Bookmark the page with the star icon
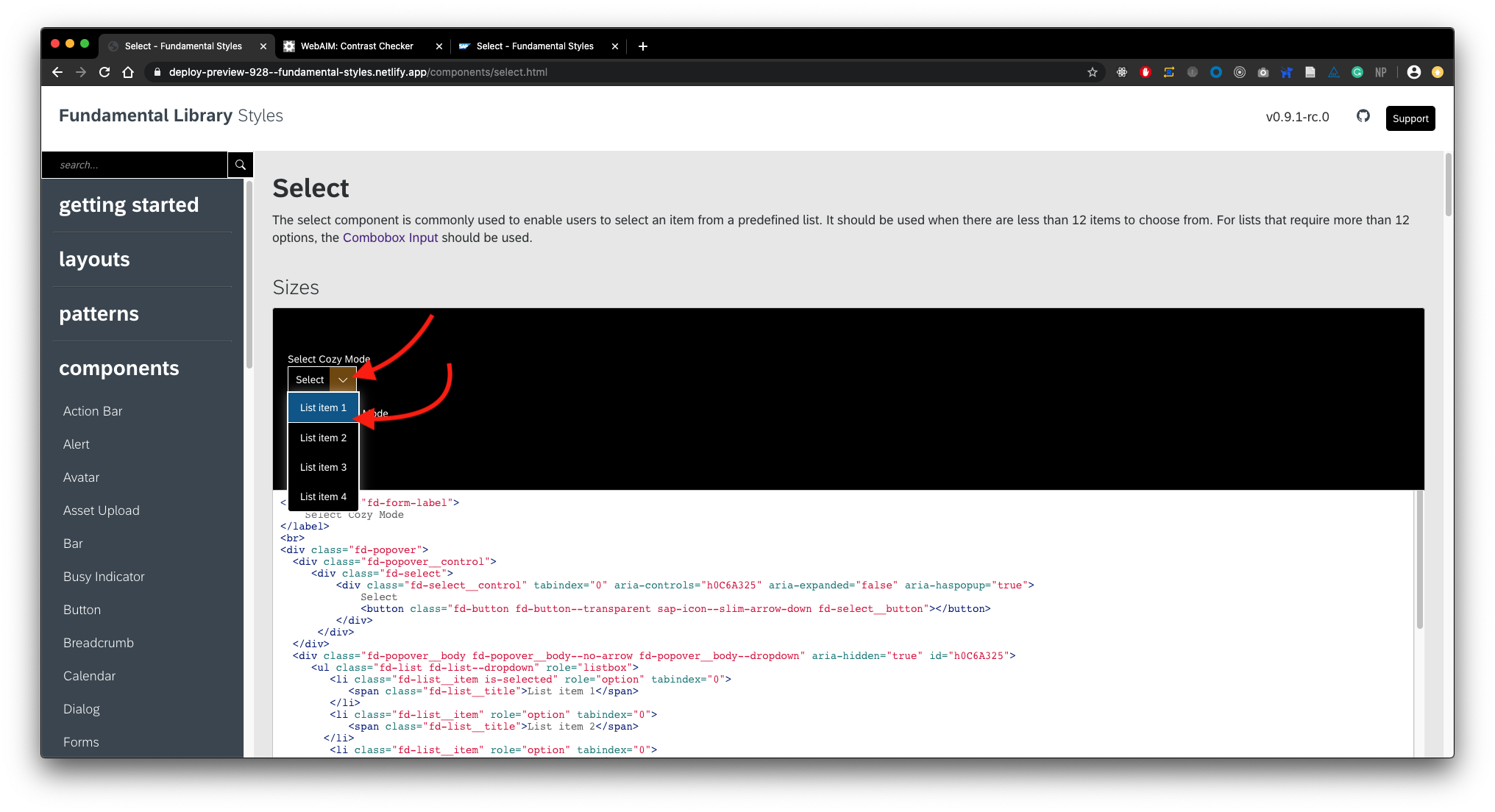This screenshot has width=1495, height=812. [1093, 72]
